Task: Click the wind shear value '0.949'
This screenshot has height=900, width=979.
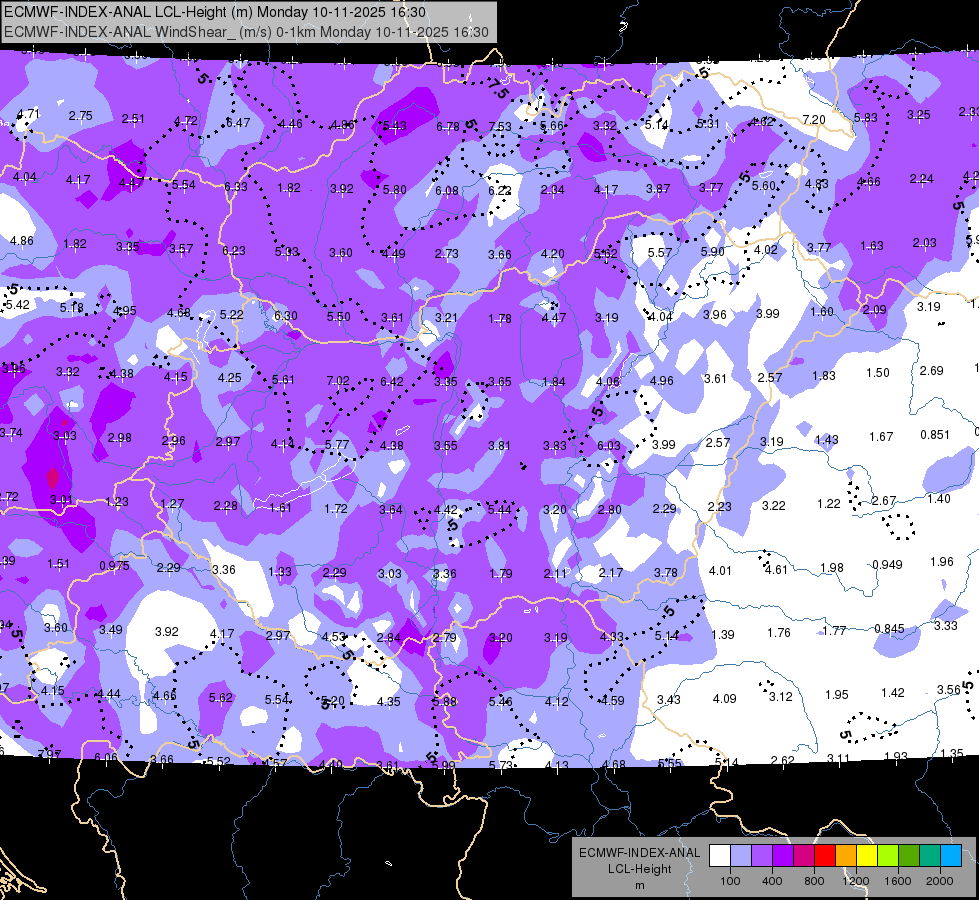Action: click(x=887, y=565)
